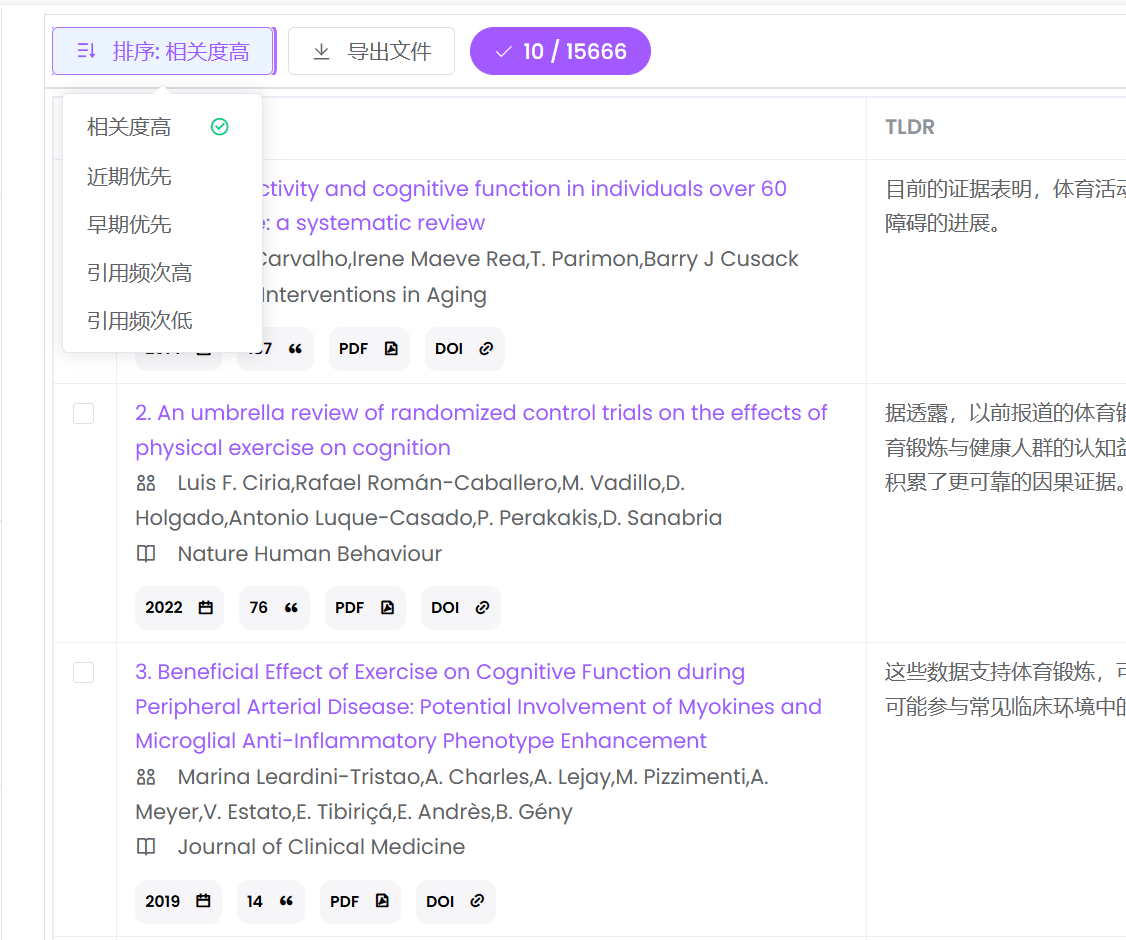Click the PDF icon for the umbrella review paper

[x=389, y=607]
